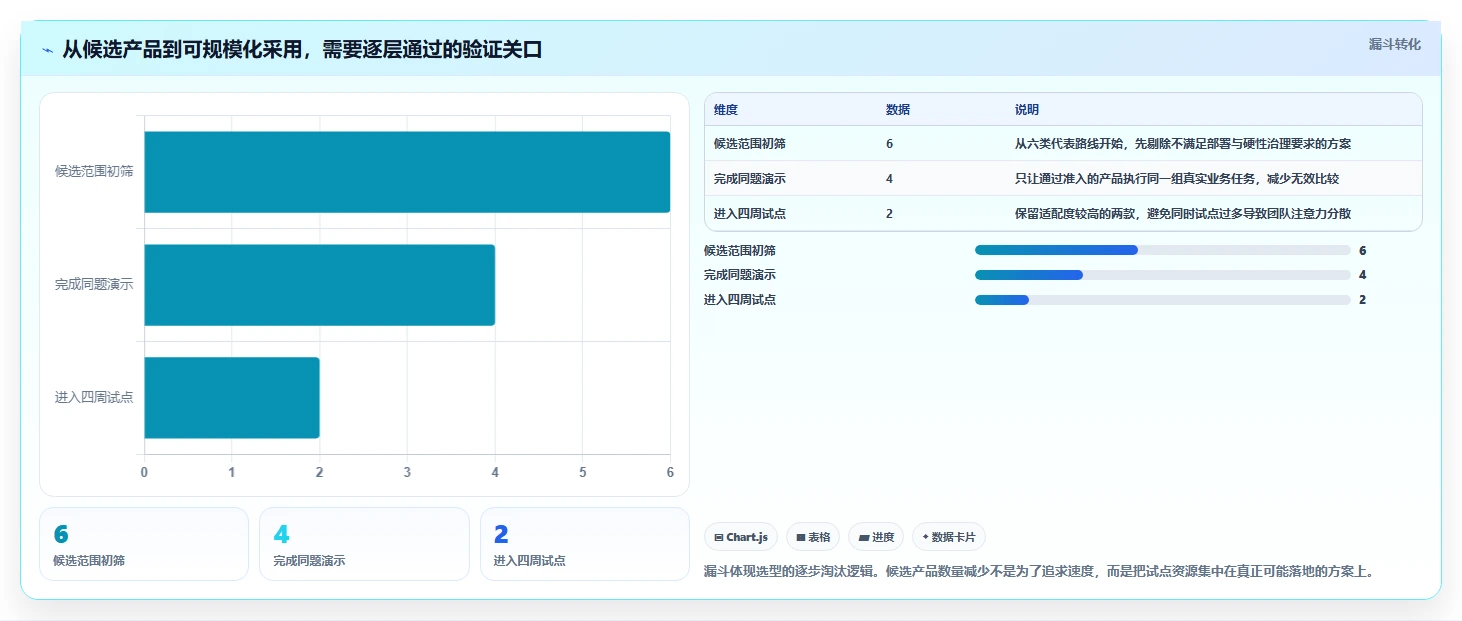Click the 说明 table column header

[x=1027, y=110]
